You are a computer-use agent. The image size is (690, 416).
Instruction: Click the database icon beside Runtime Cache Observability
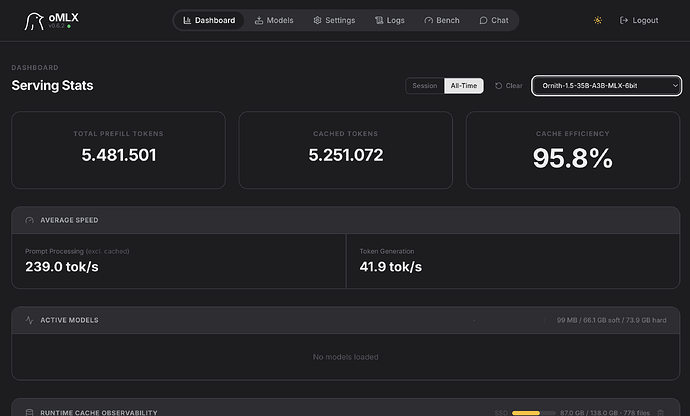point(29,412)
